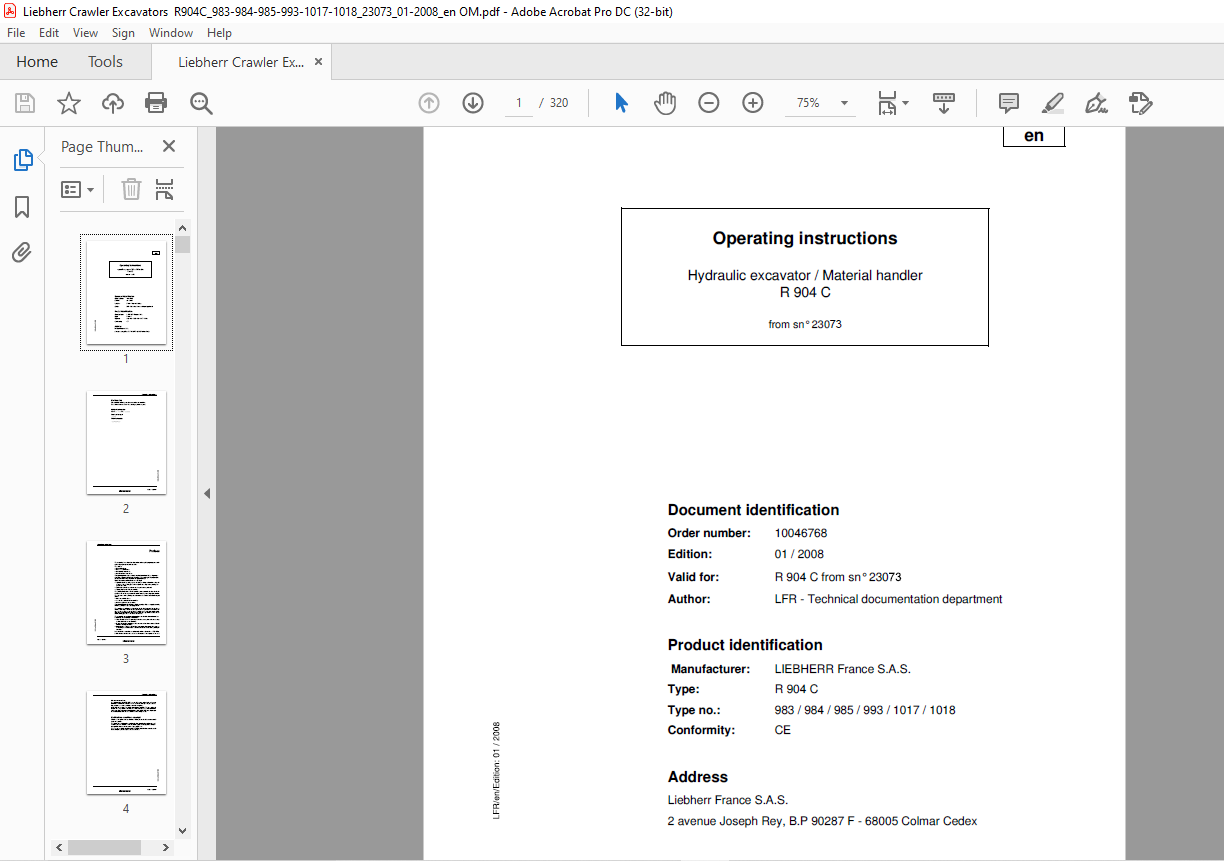Open the Find text search tool
Image resolution: width=1224 pixels, height=861 pixels.
pyautogui.click(x=201, y=103)
